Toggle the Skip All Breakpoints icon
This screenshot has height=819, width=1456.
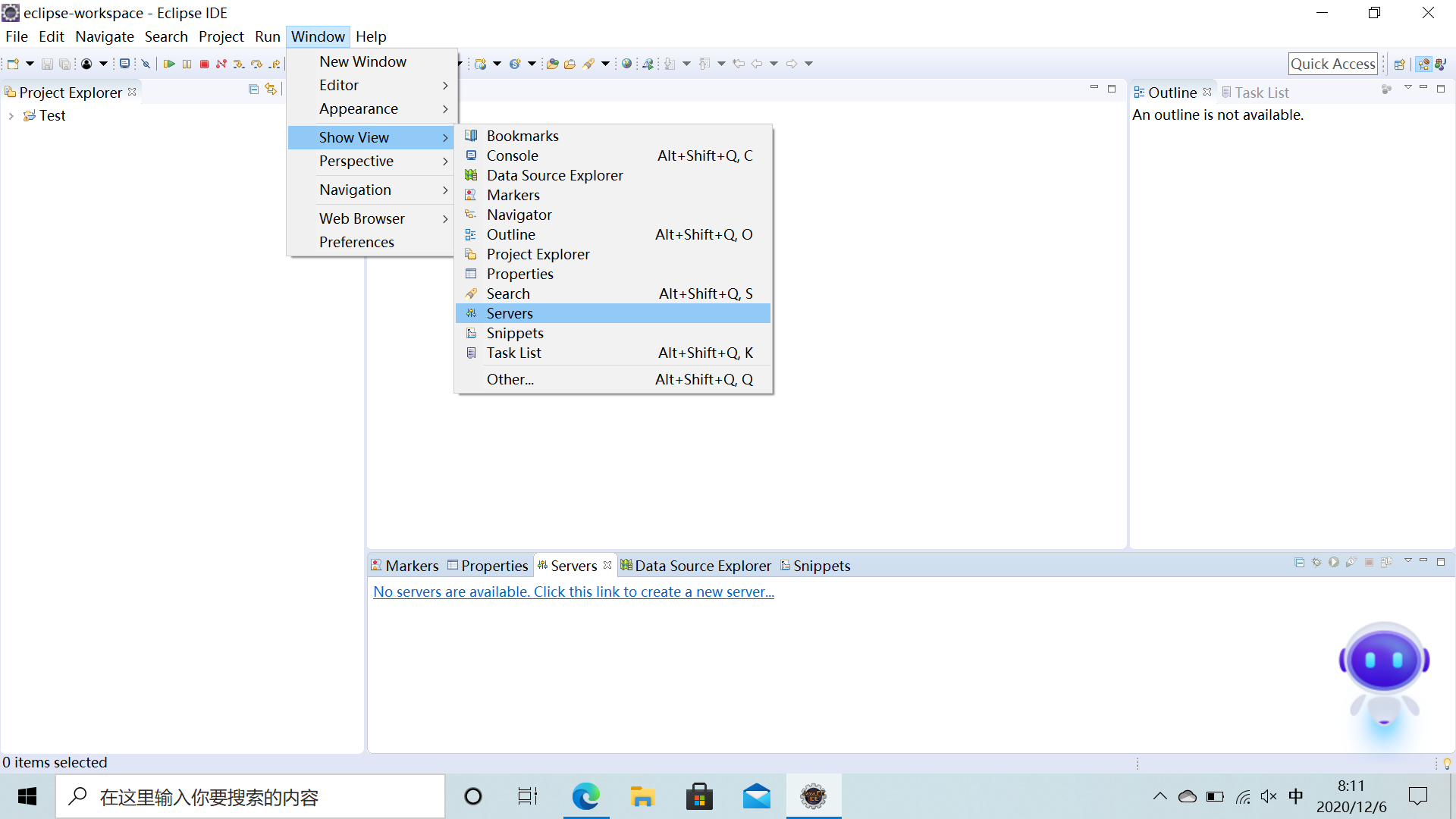(146, 64)
